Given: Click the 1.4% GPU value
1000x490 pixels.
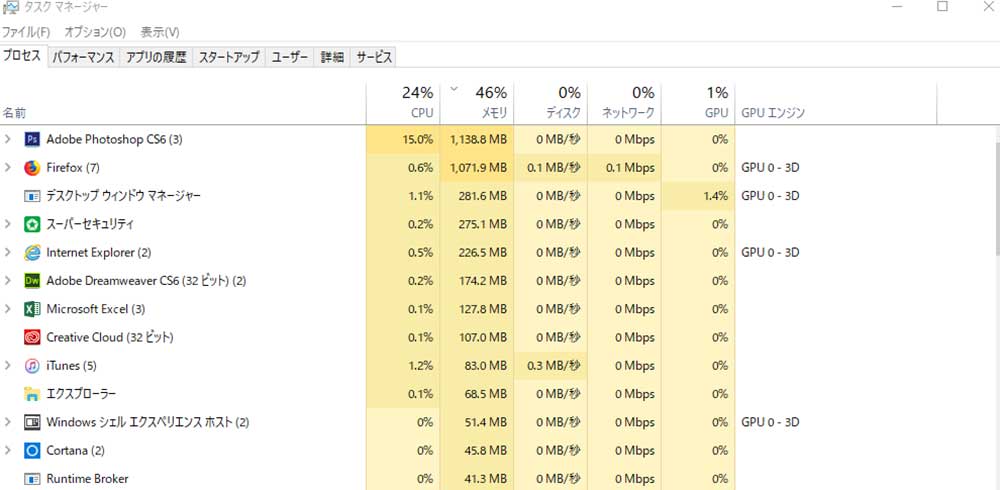Looking at the screenshot, I should click(716, 196).
